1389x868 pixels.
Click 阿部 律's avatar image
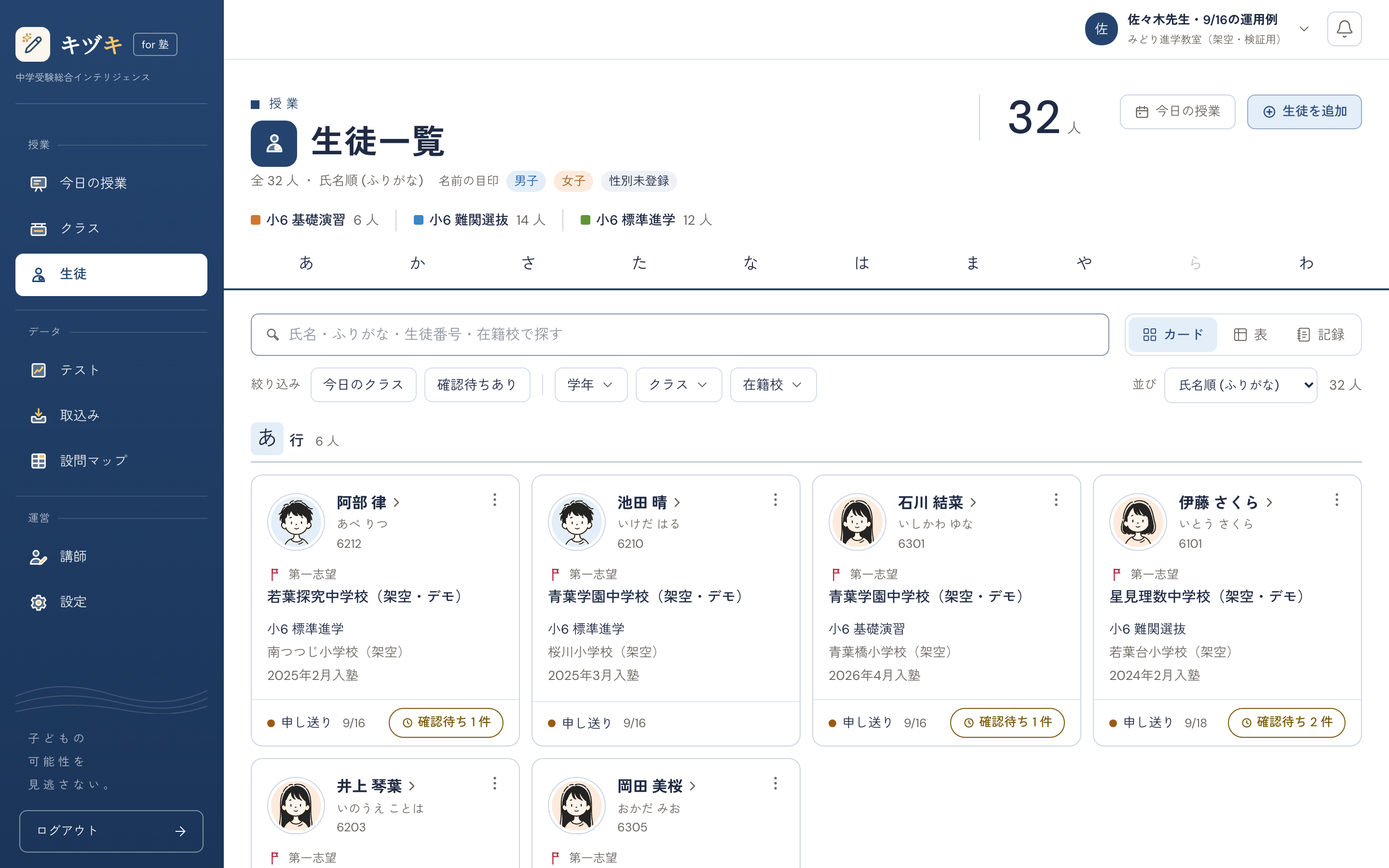click(x=296, y=522)
